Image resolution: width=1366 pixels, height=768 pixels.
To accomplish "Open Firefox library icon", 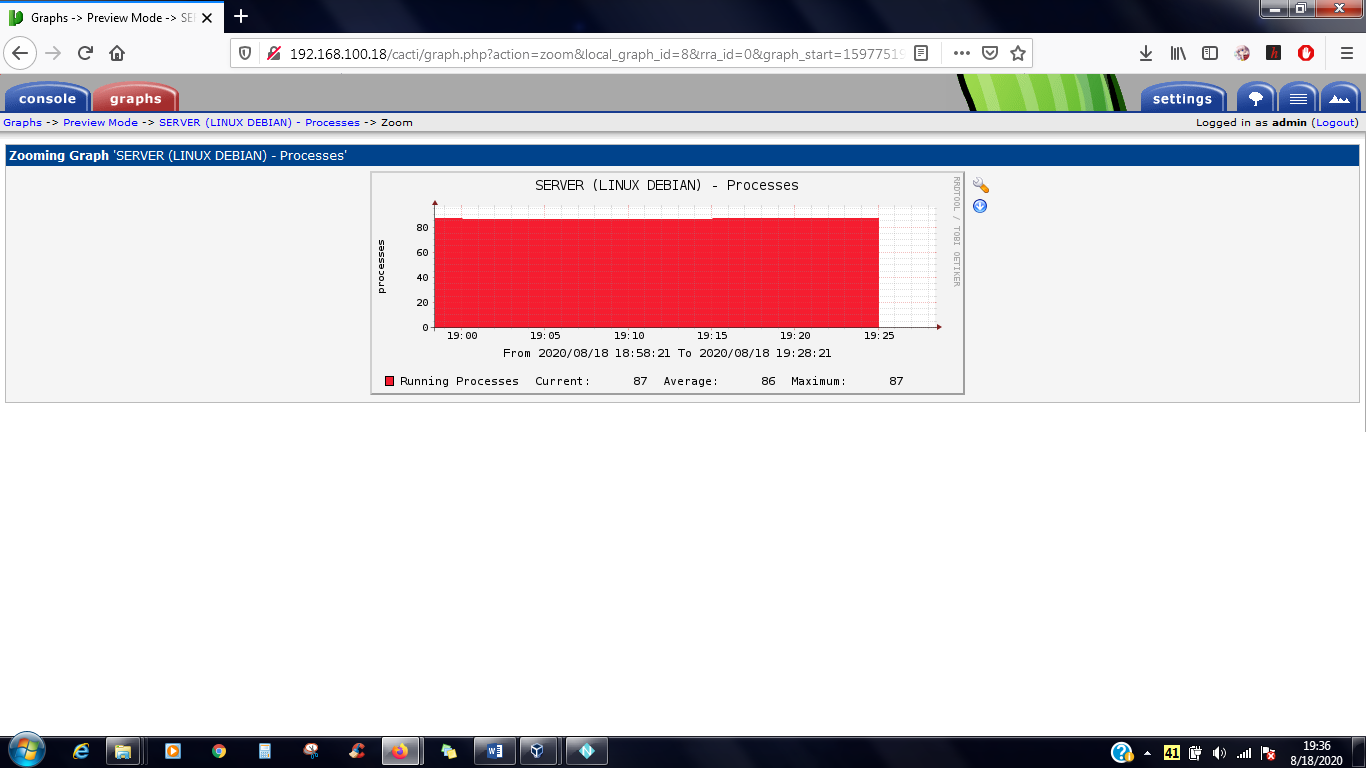I will click(1178, 53).
